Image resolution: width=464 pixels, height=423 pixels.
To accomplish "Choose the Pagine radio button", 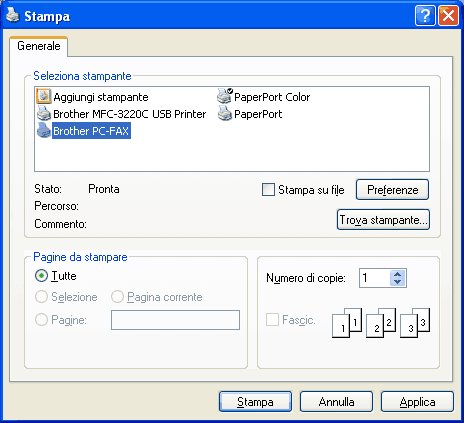I will (41, 320).
